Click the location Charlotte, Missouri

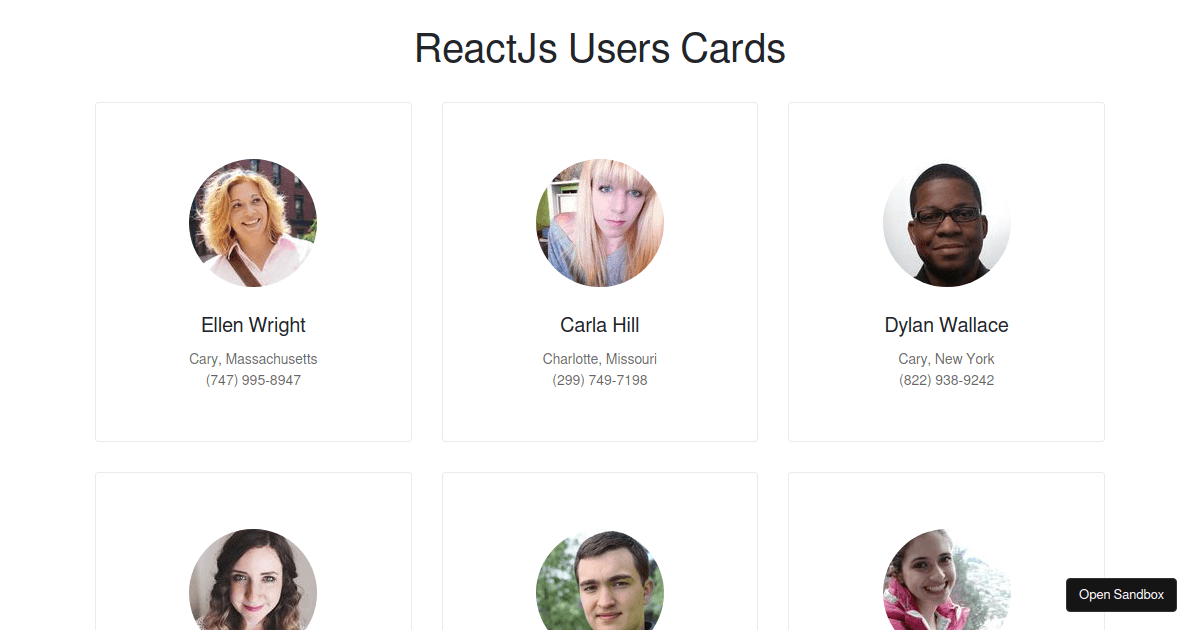pos(600,359)
